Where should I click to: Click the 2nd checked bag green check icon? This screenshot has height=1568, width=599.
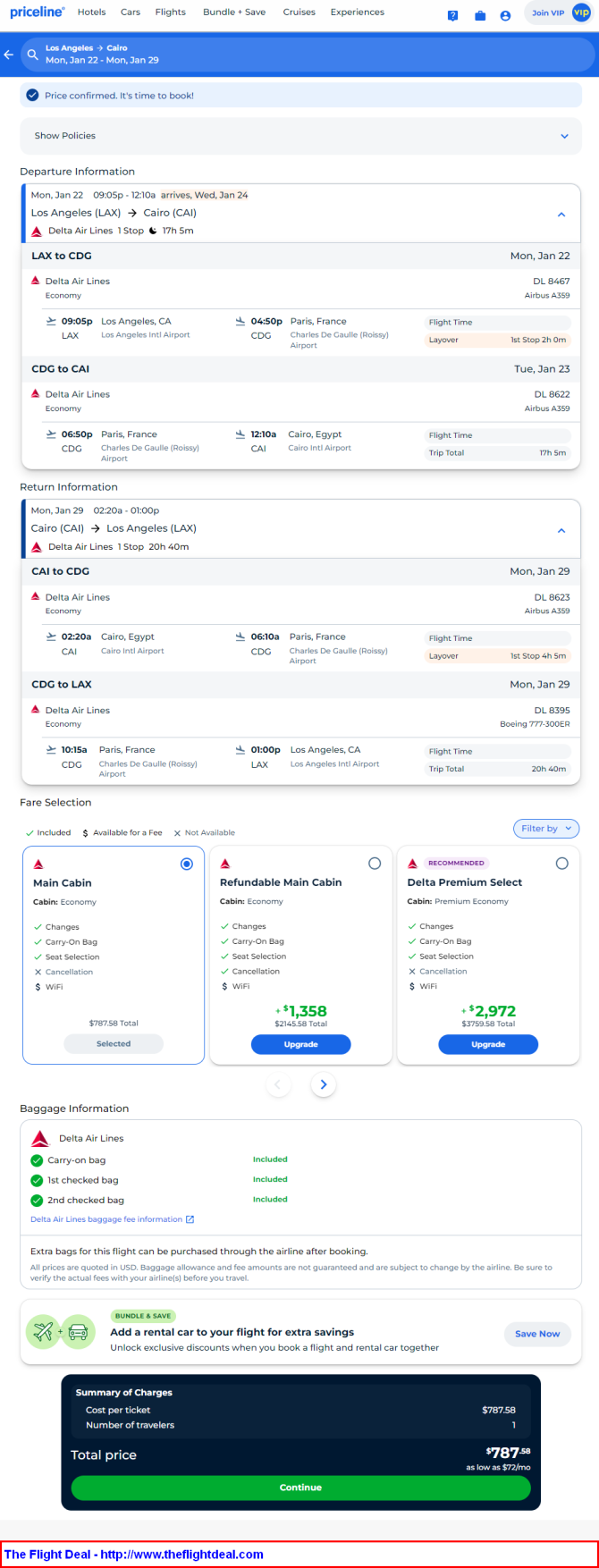37,1201
